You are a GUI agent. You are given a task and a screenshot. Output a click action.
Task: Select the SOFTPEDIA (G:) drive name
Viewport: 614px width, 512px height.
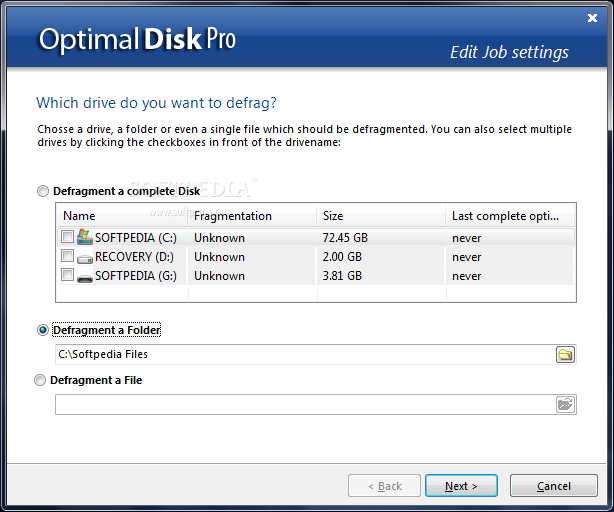(x=136, y=276)
